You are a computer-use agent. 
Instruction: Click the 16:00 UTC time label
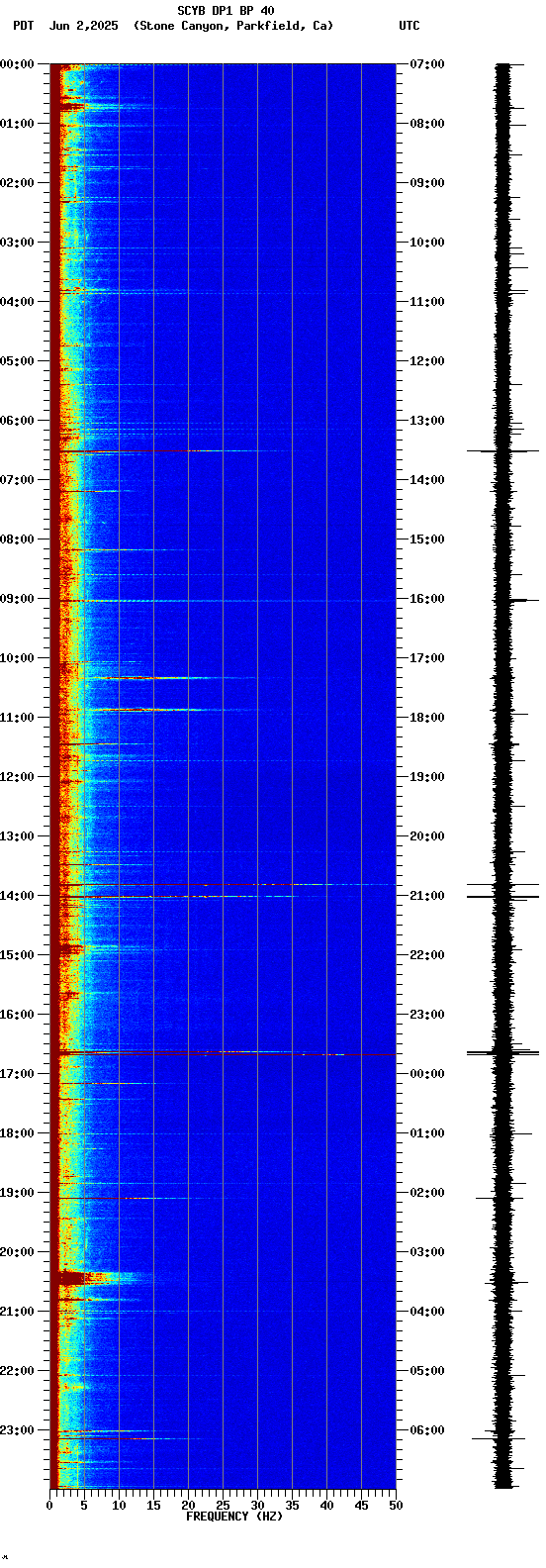point(427,599)
